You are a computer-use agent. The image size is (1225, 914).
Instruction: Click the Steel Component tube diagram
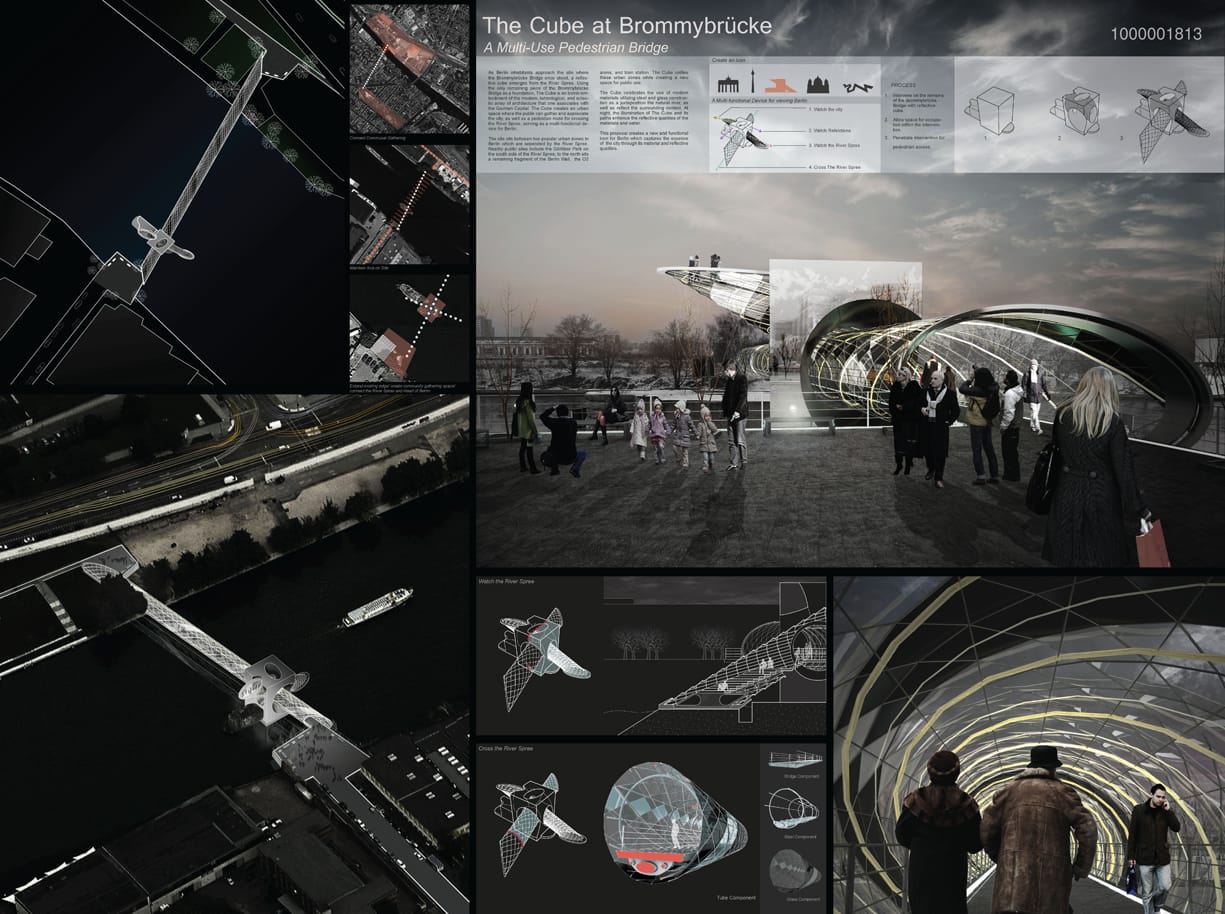[x=794, y=808]
